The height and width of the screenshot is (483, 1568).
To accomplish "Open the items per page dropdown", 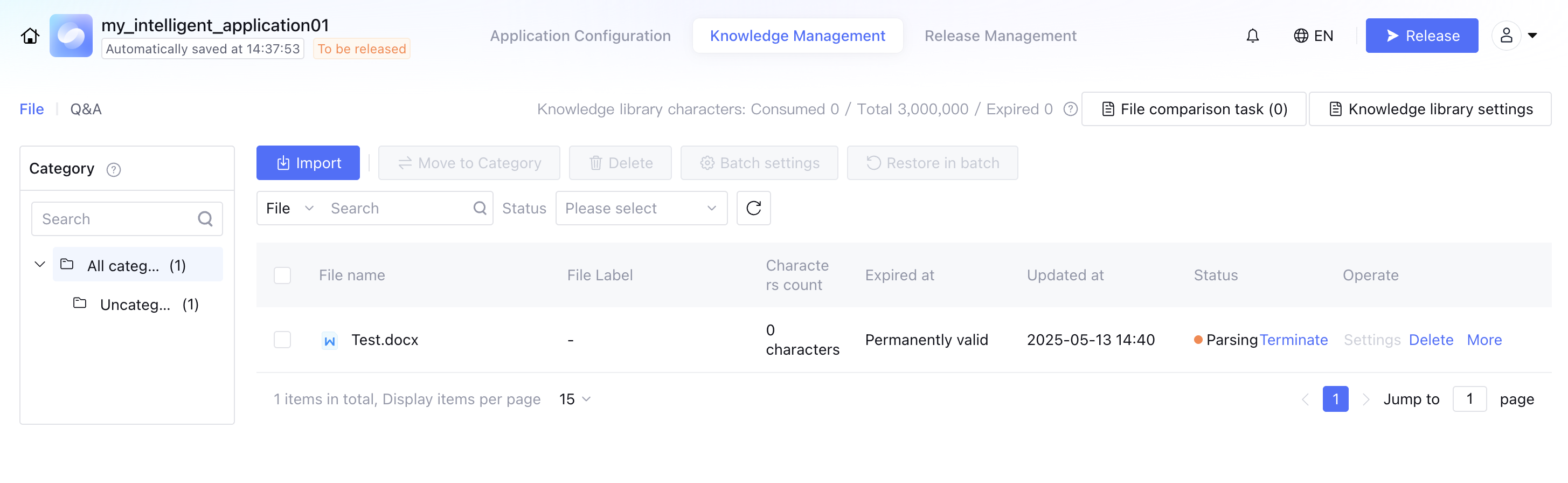I will [x=574, y=399].
